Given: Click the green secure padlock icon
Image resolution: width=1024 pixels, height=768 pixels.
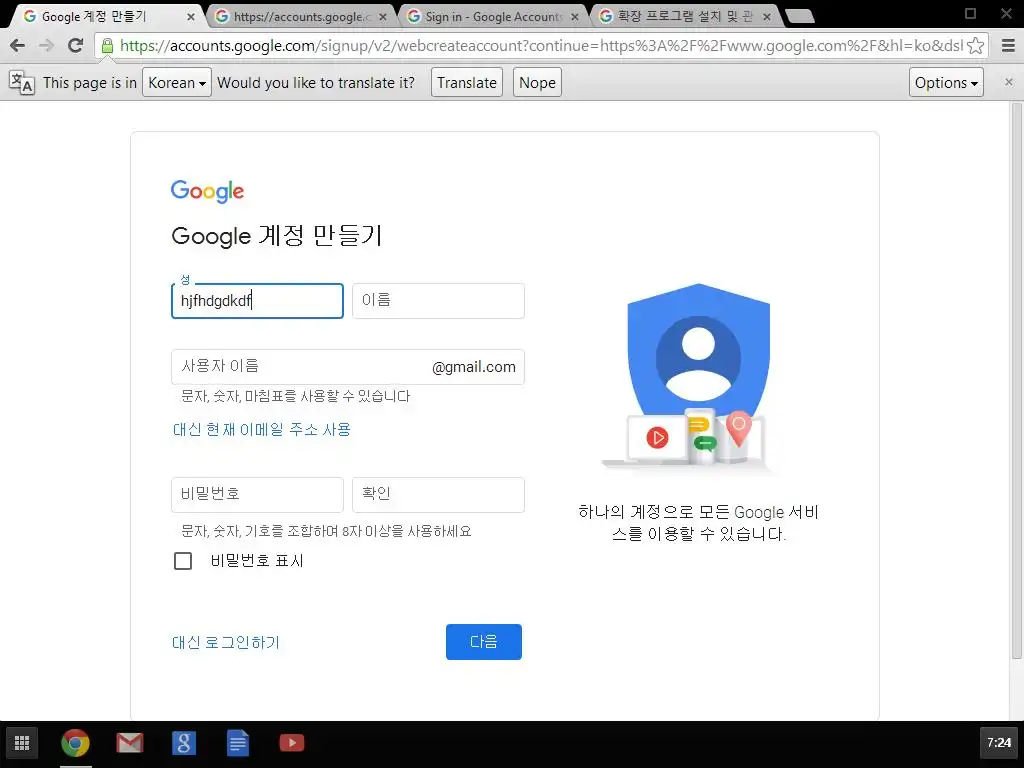Looking at the screenshot, I should pos(107,45).
